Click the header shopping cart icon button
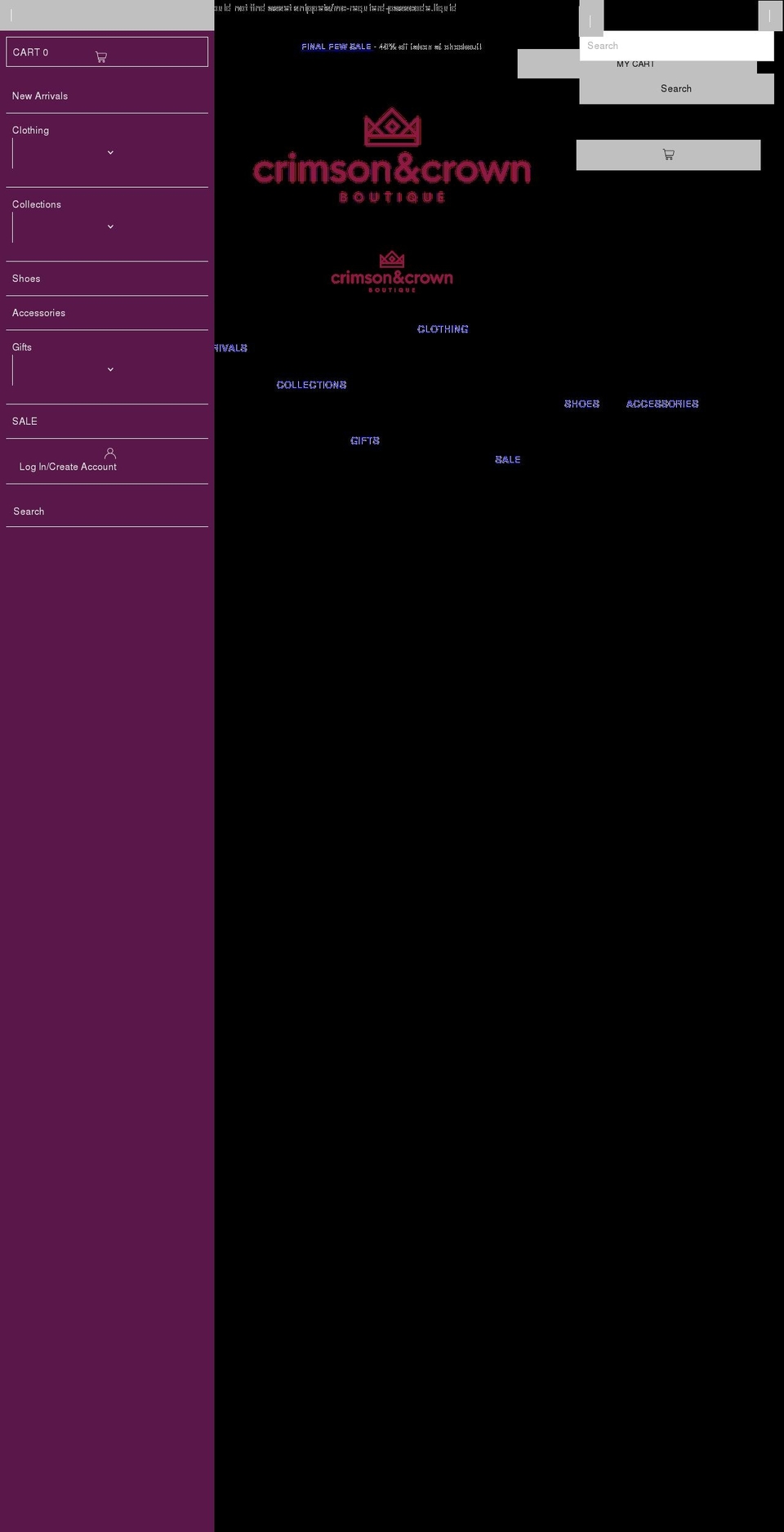This screenshot has height=1532, width=784. (x=668, y=155)
